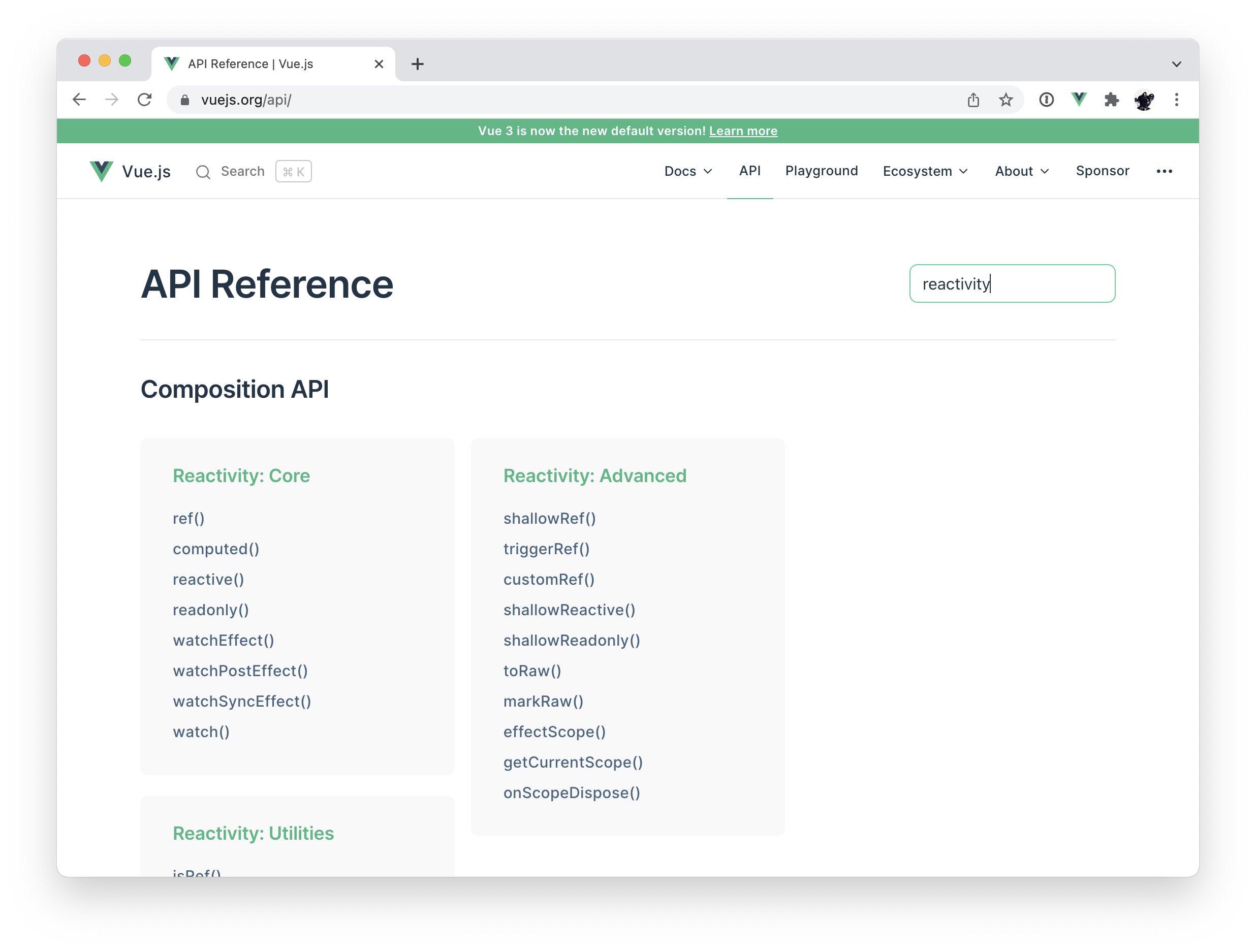
Task: Bookmark the page using the star icon
Action: click(x=1006, y=100)
